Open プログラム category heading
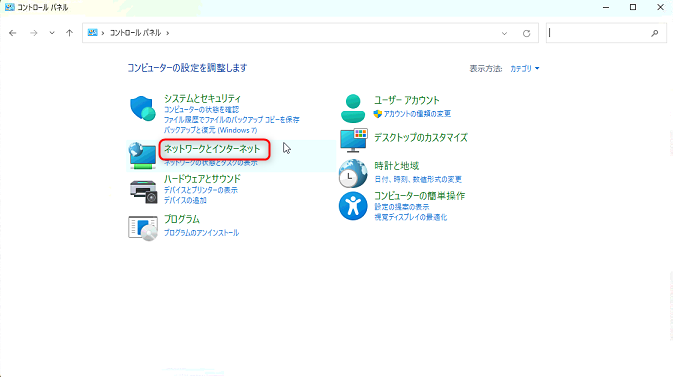Image resolution: width=673 pixels, height=377 pixels. coord(182,219)
